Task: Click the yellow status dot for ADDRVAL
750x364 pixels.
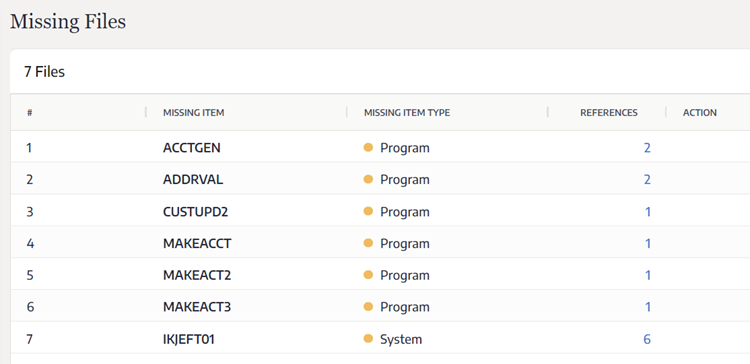Action: pyautogui.click(x=368, y=179)
